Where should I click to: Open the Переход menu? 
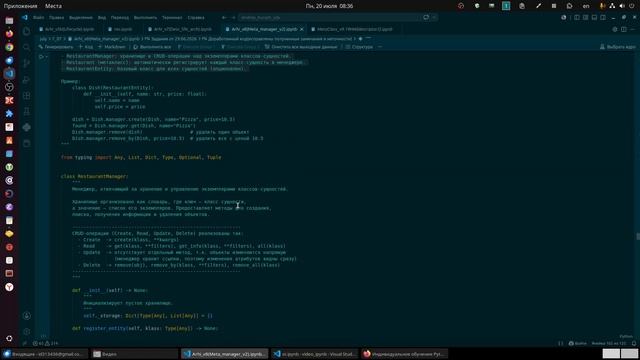click(x=120, y=18)
